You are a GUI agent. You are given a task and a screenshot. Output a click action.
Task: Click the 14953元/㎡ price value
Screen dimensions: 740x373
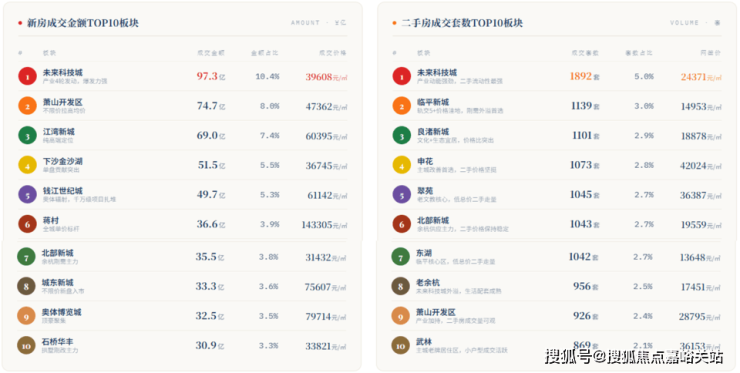pos(701,107)
